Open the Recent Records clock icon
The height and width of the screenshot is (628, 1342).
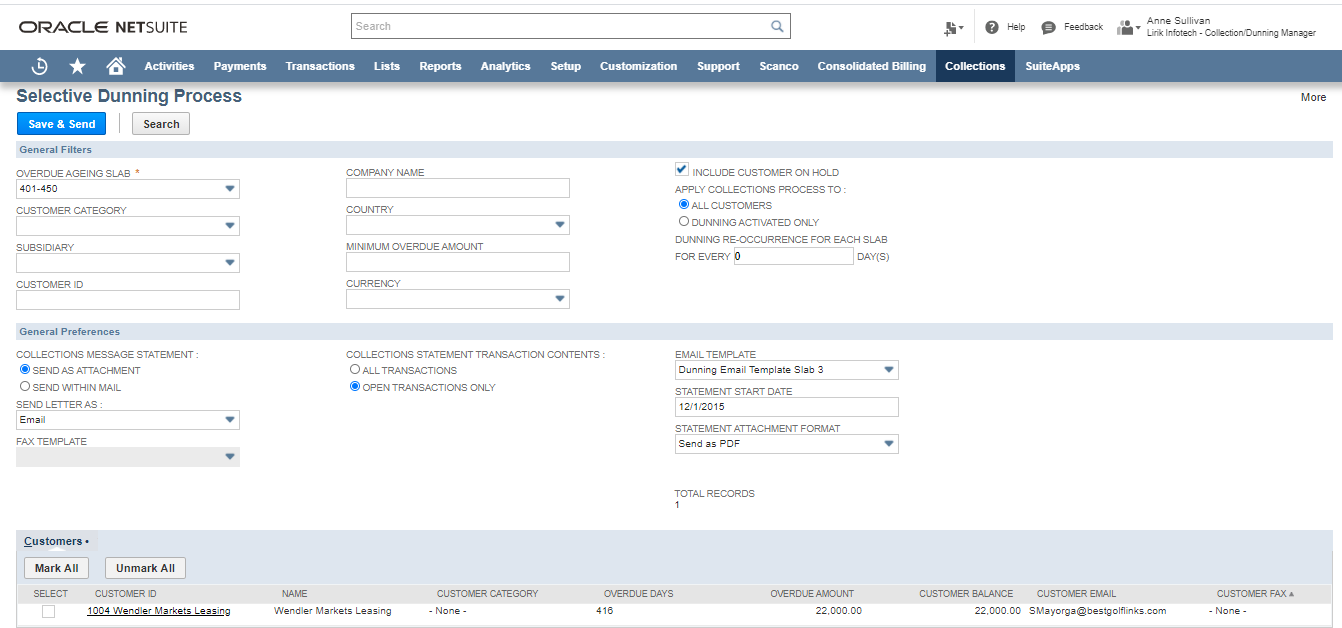[40, 66]
